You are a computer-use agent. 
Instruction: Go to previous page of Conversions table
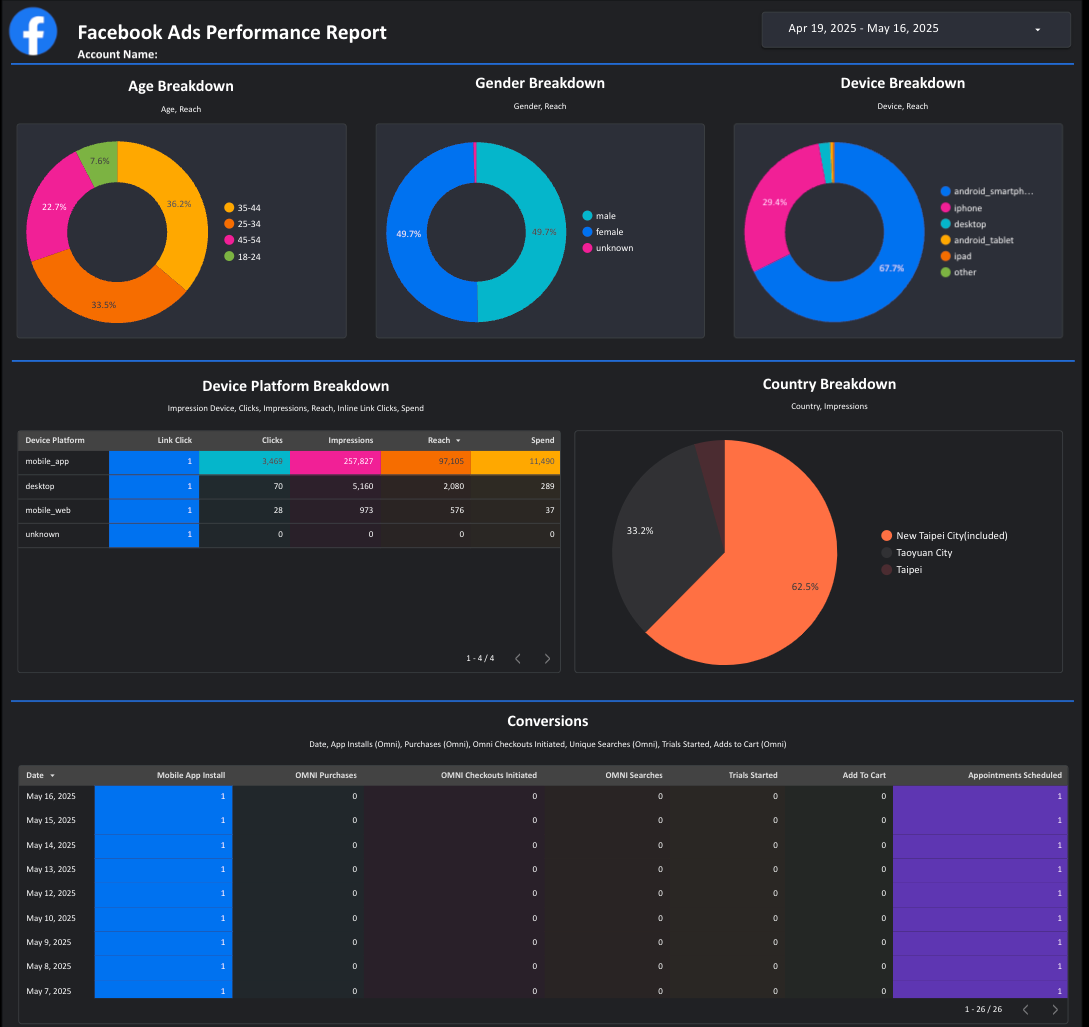tap(1025, 1009)
